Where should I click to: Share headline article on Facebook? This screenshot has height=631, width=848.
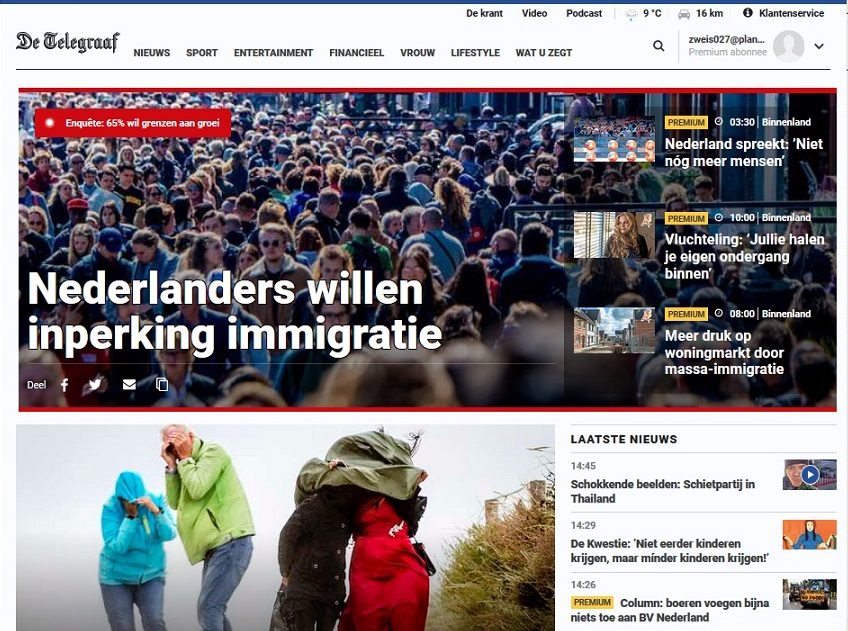click(65, 384)
